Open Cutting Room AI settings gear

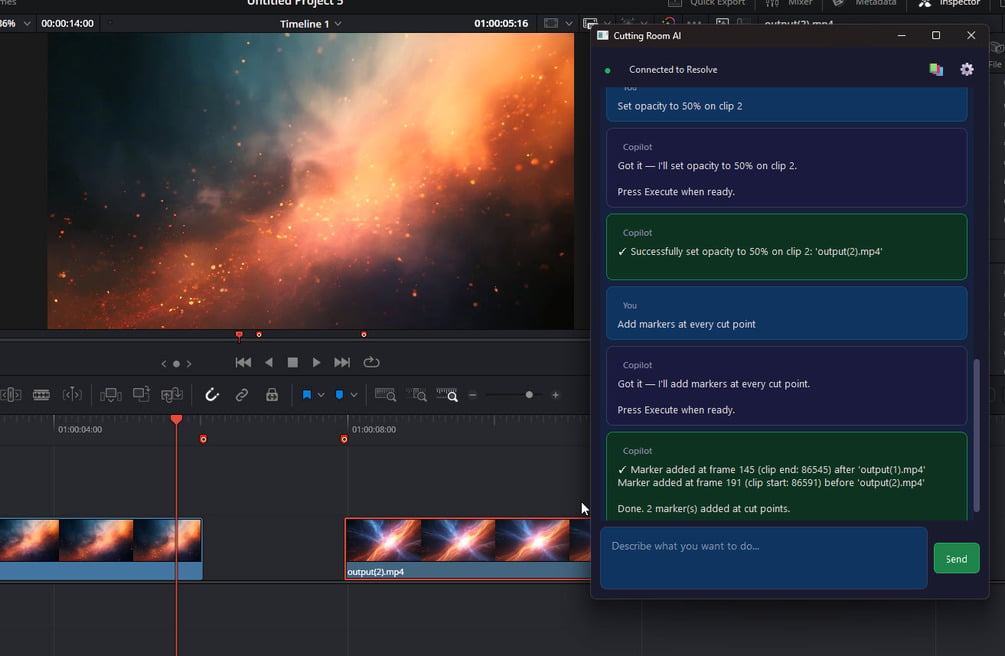pos(967,69)
